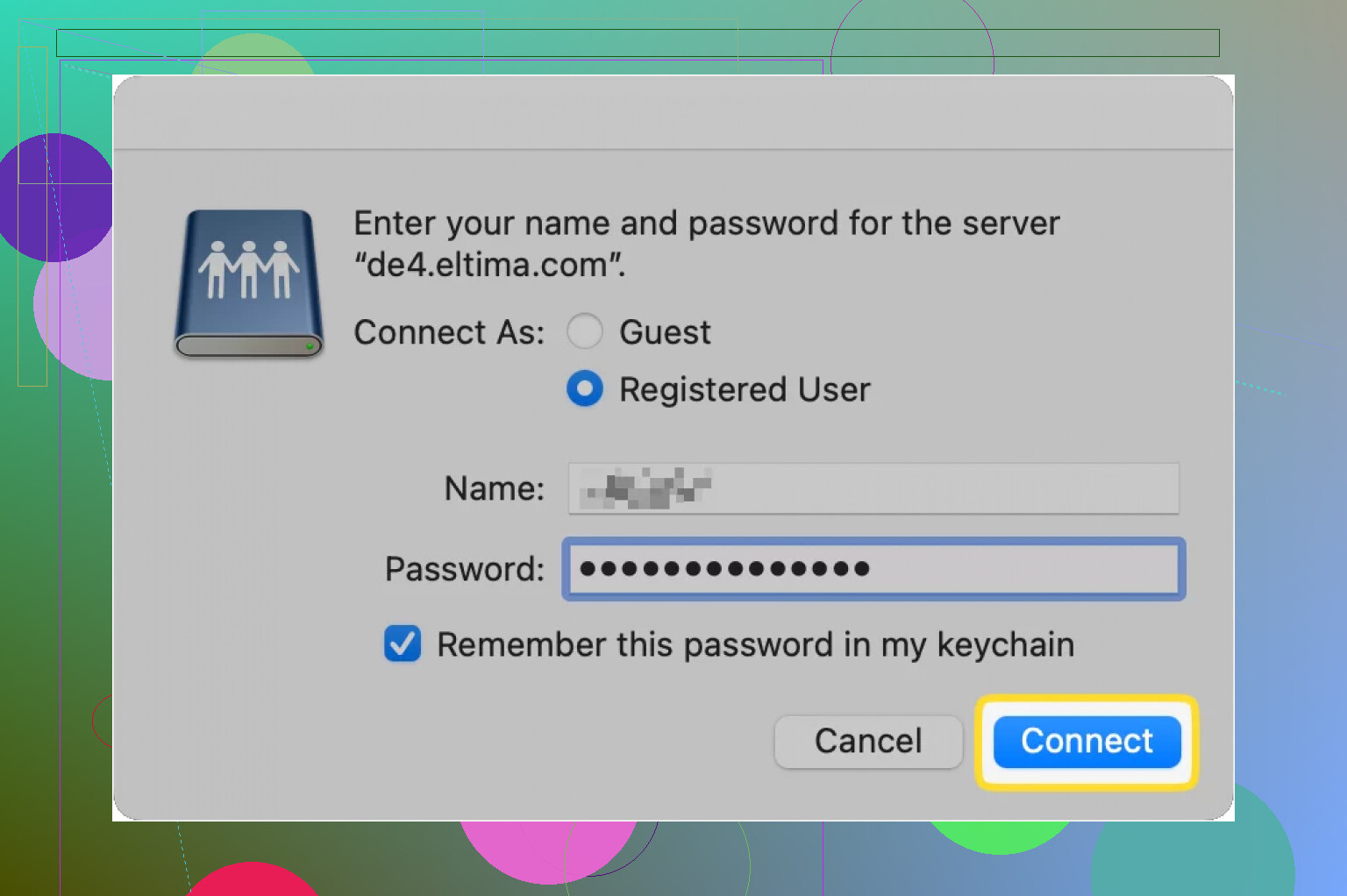1347x896 pixels.
Task: Click the Guest option label text
Action: coord(665,332)
